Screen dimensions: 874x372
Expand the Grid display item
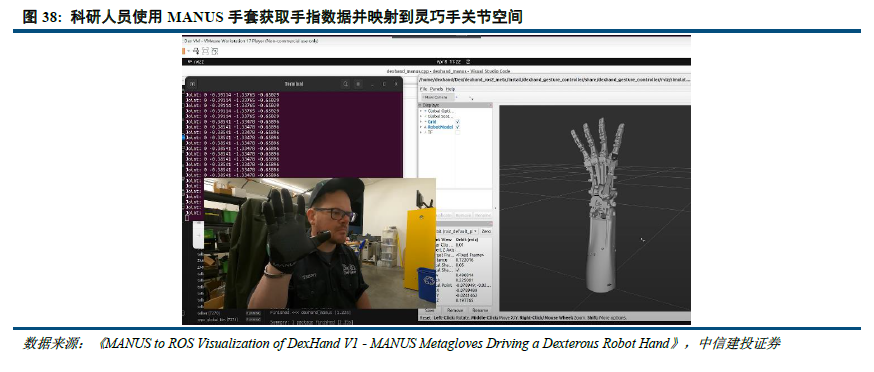pyautogui.click(x=421, y=122)
